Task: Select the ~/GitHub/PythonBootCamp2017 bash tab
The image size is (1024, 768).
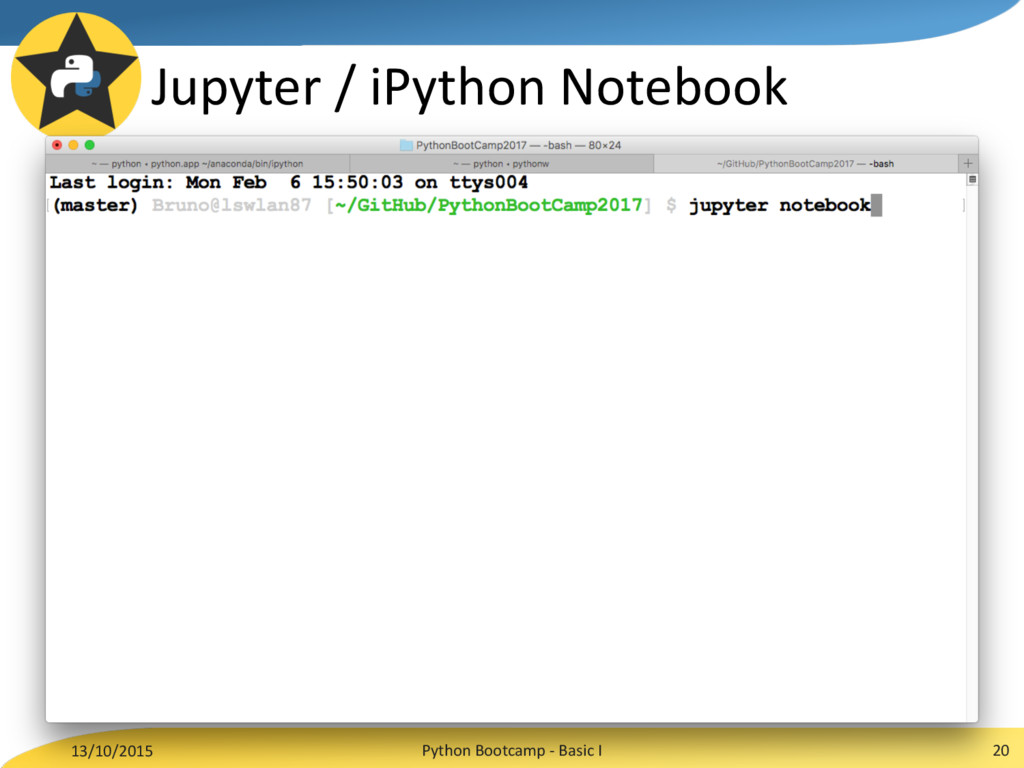Action: [x=805, y=164]
